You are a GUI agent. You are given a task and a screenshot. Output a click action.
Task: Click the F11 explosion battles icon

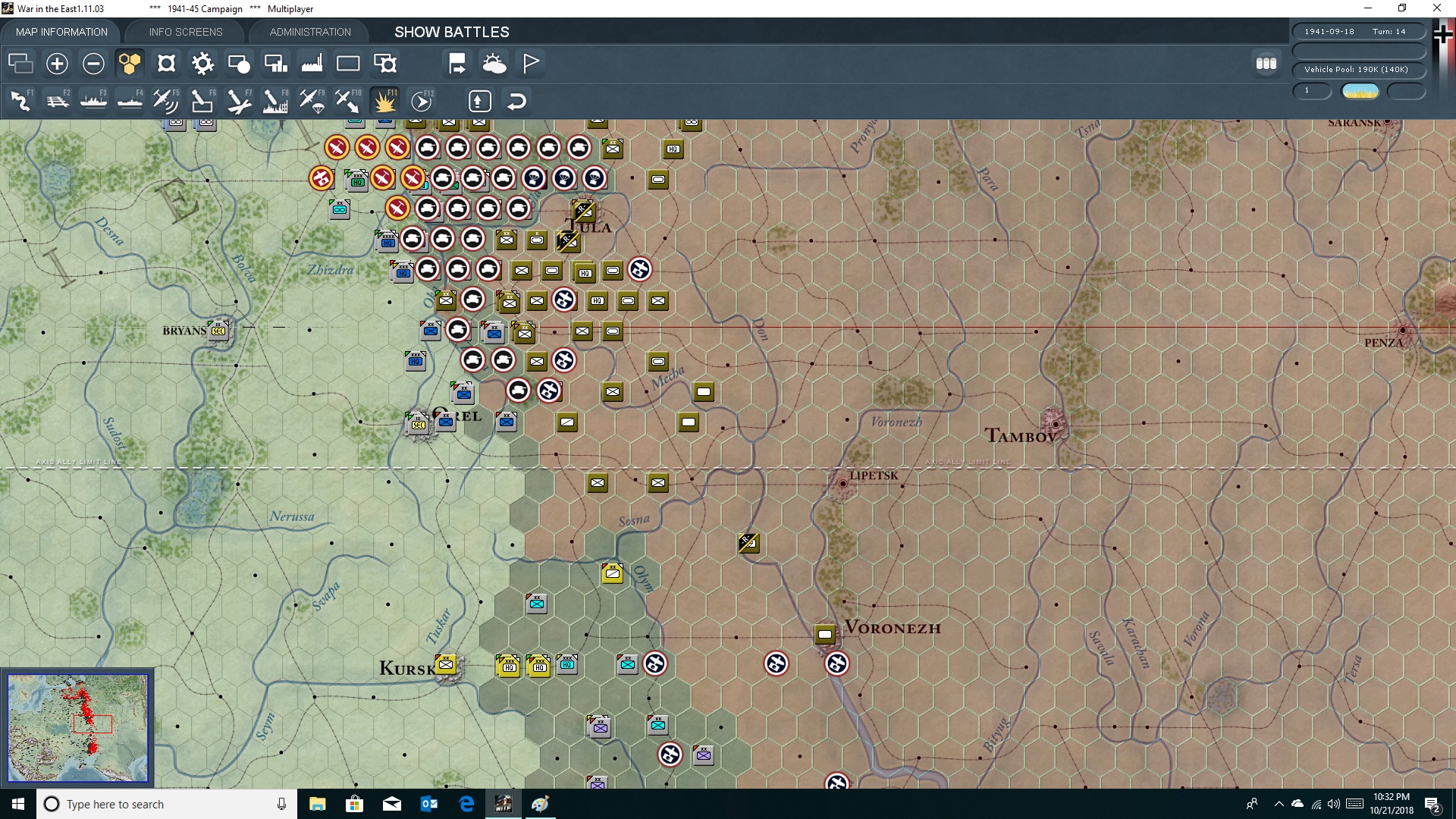[x=384, y=100]
